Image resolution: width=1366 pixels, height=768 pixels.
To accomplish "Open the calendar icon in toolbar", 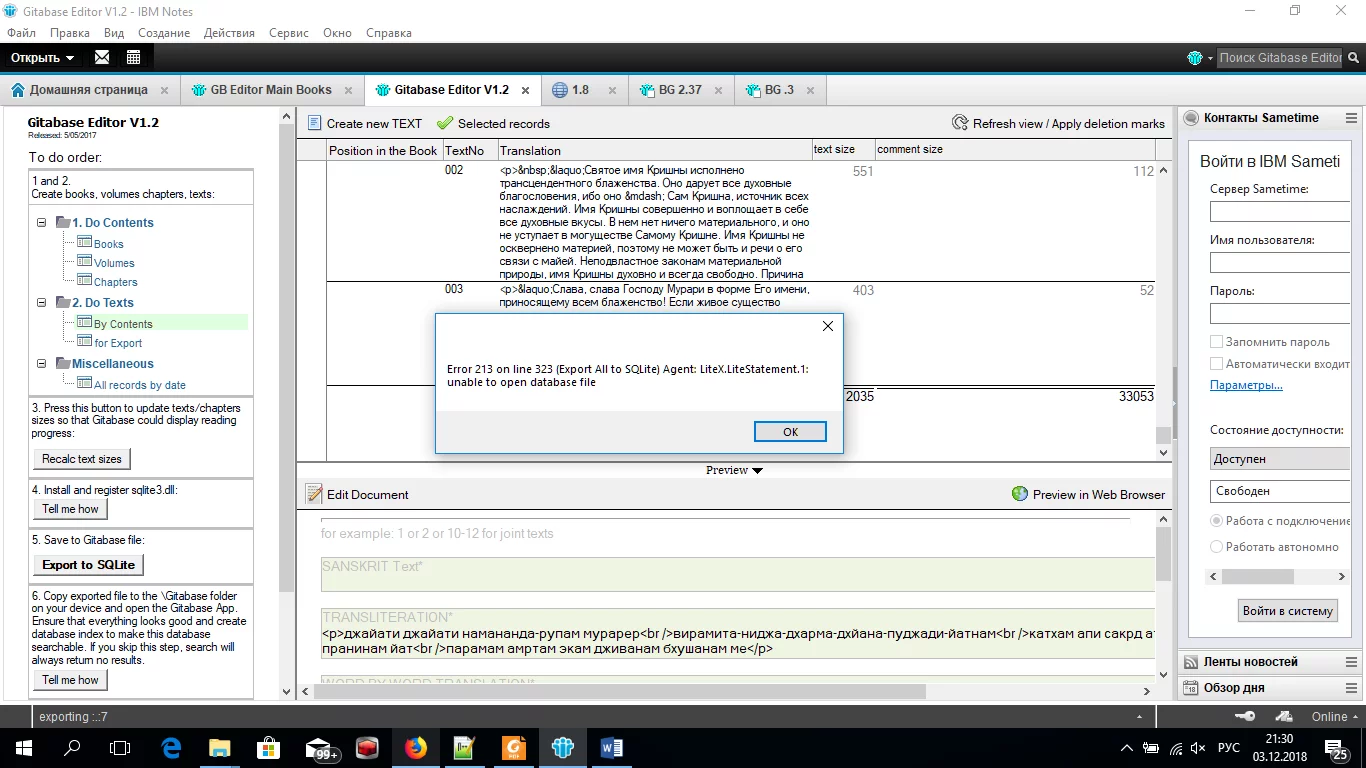I will click(133, 57).
